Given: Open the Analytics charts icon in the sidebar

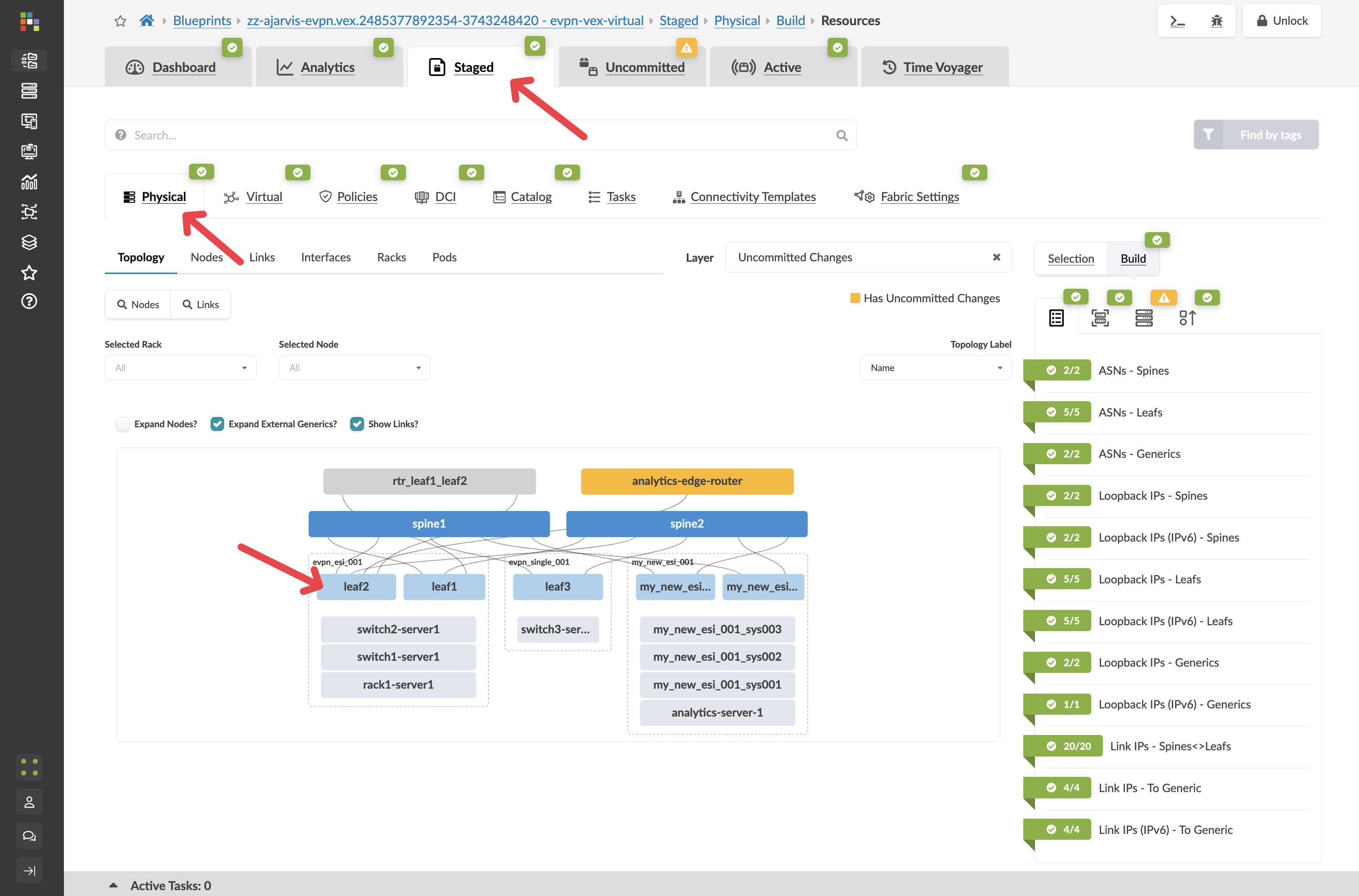Looking at the screenshot, I should [29, 182].
